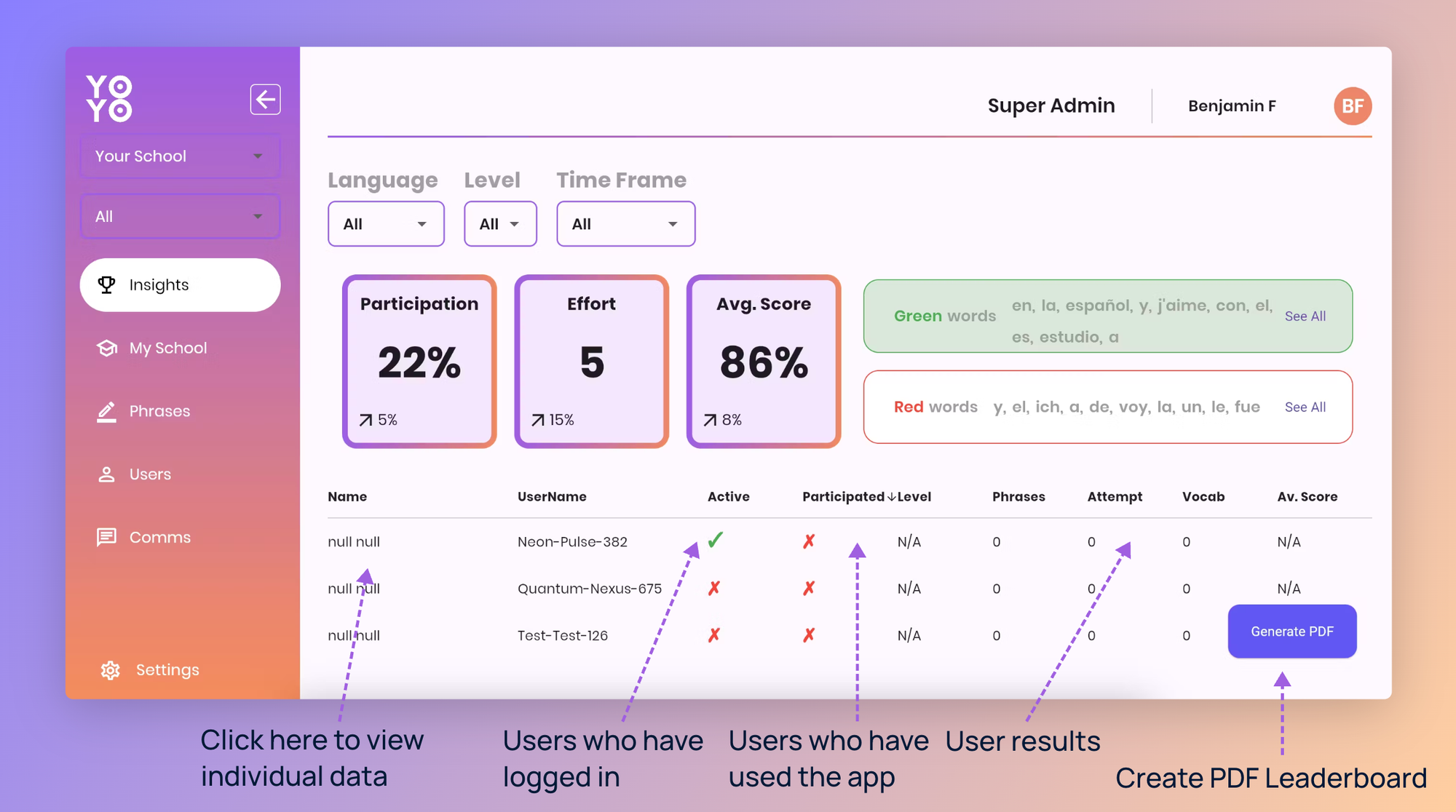Click the Comms chat bubble icon
Viewport: 1456px width, 812px height.
(x=107, y=537)
